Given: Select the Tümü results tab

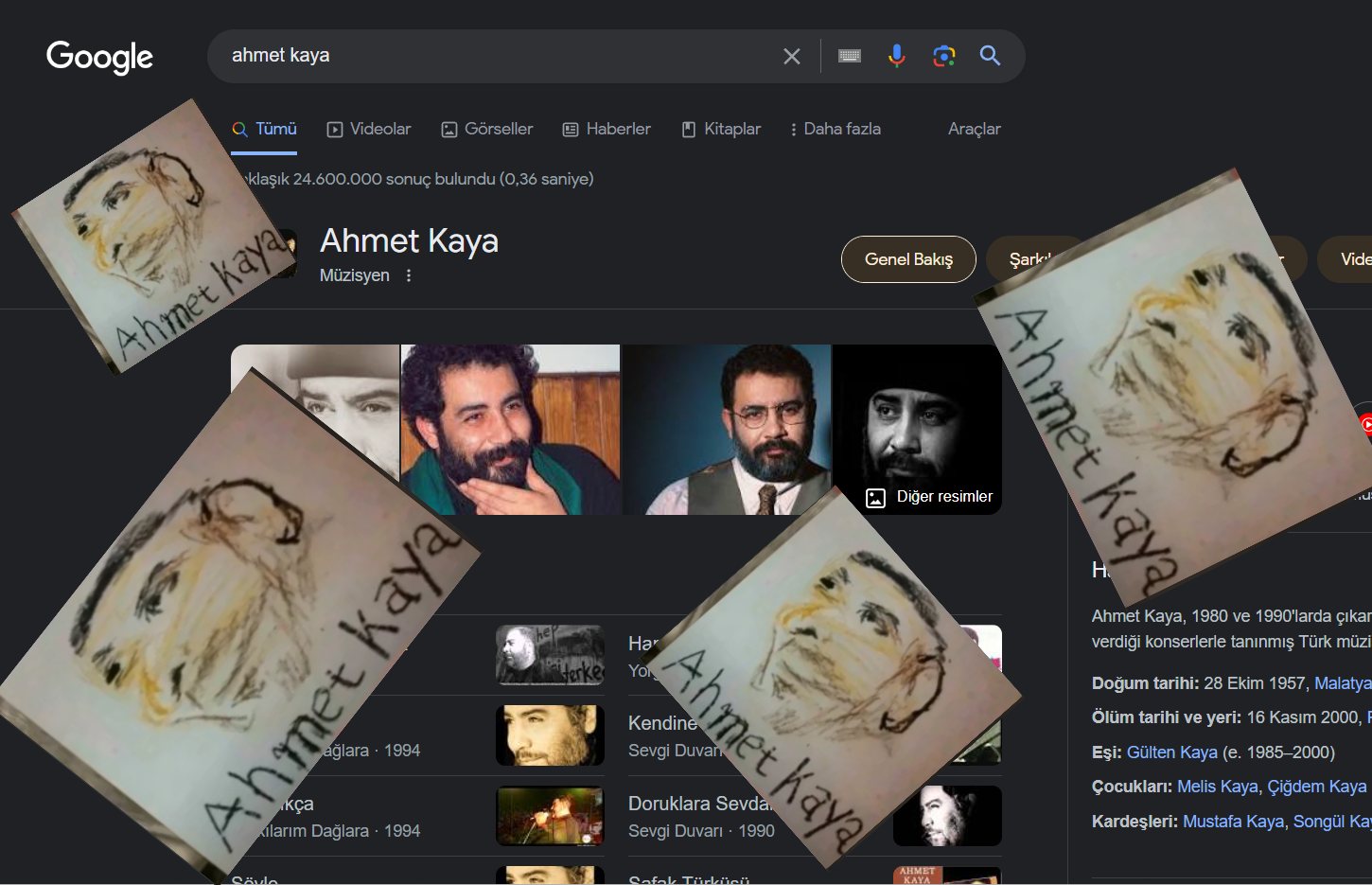Looking at the screenshot, I should click(265, 129).
